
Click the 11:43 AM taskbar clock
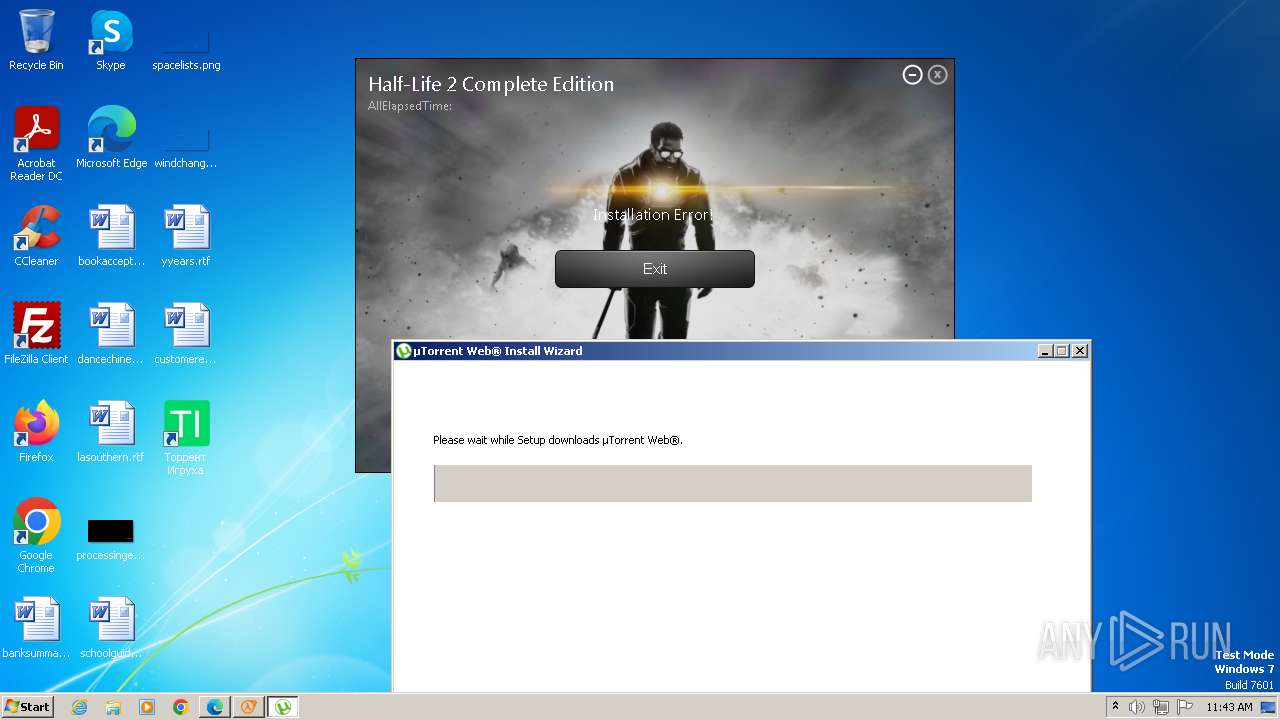[x=1229, y=707]
